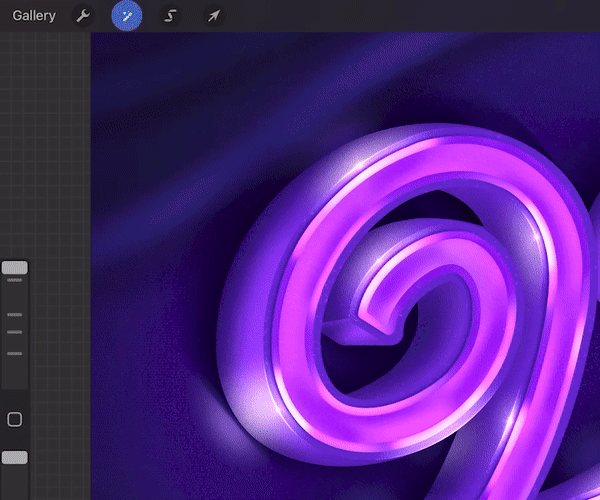Tap the topmost notch on size slider
The height and width of the screenshot is (500, 600).
(x=15, y=280)
